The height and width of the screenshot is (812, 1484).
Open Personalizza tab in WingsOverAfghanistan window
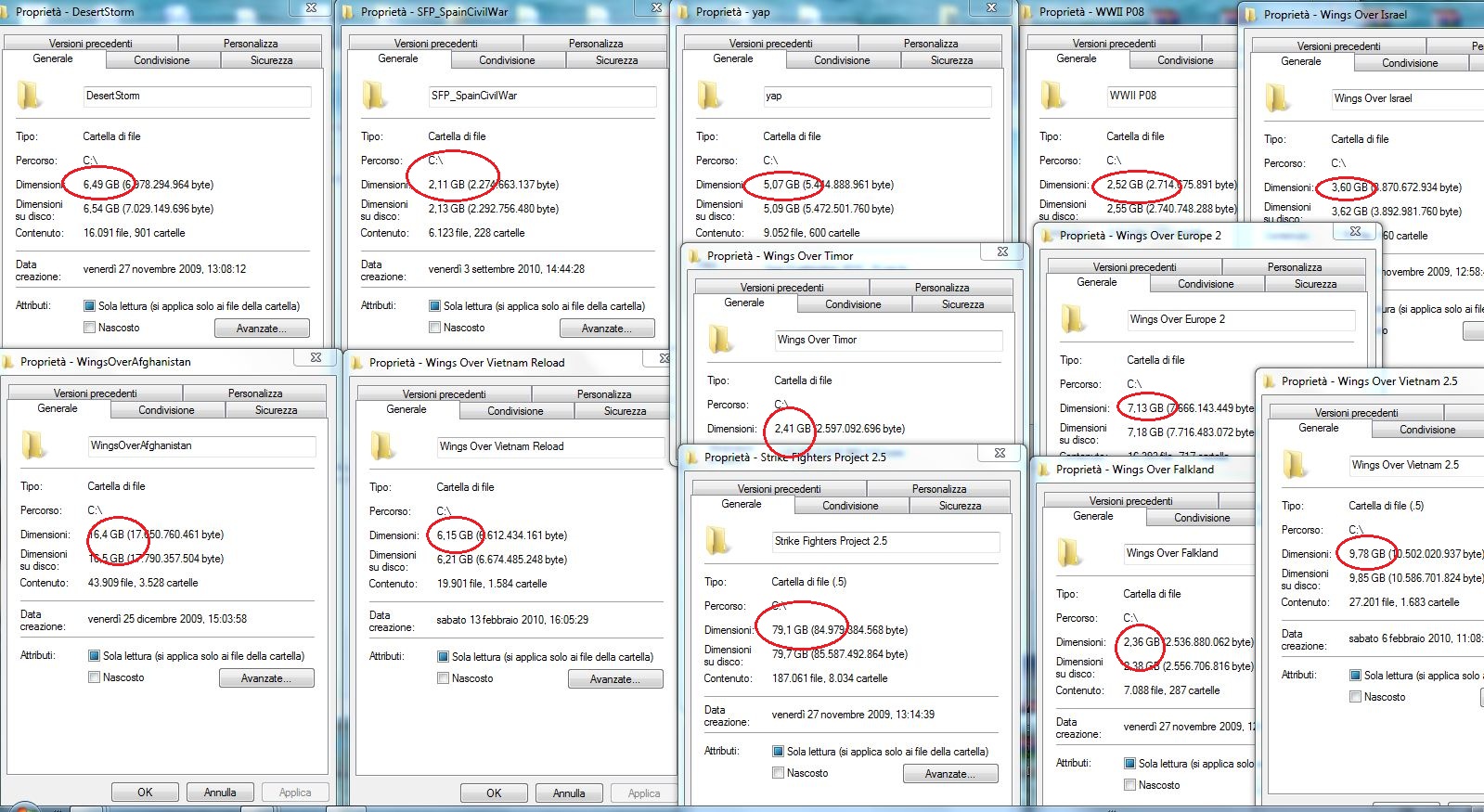point(255,393)
